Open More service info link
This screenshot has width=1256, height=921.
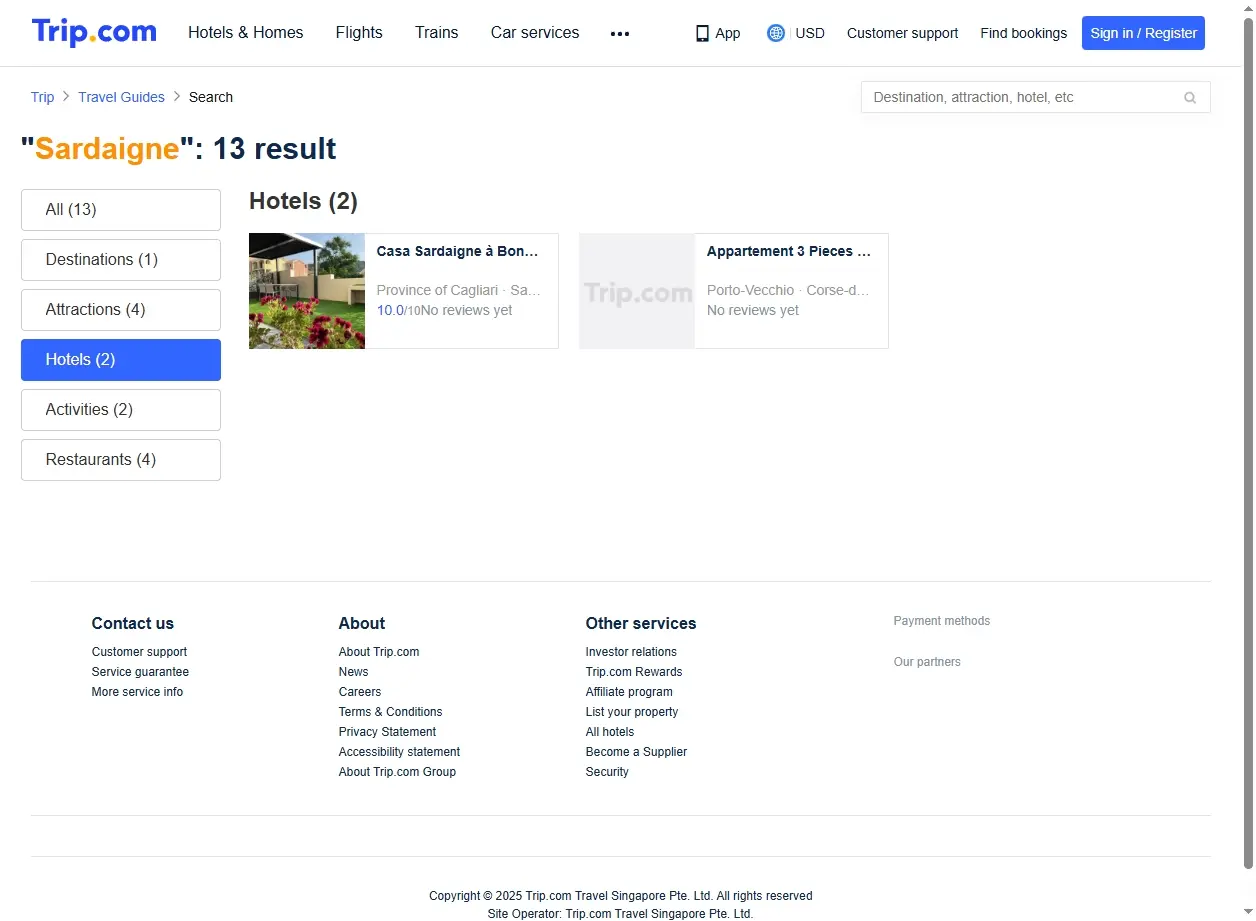coord(137,692)
